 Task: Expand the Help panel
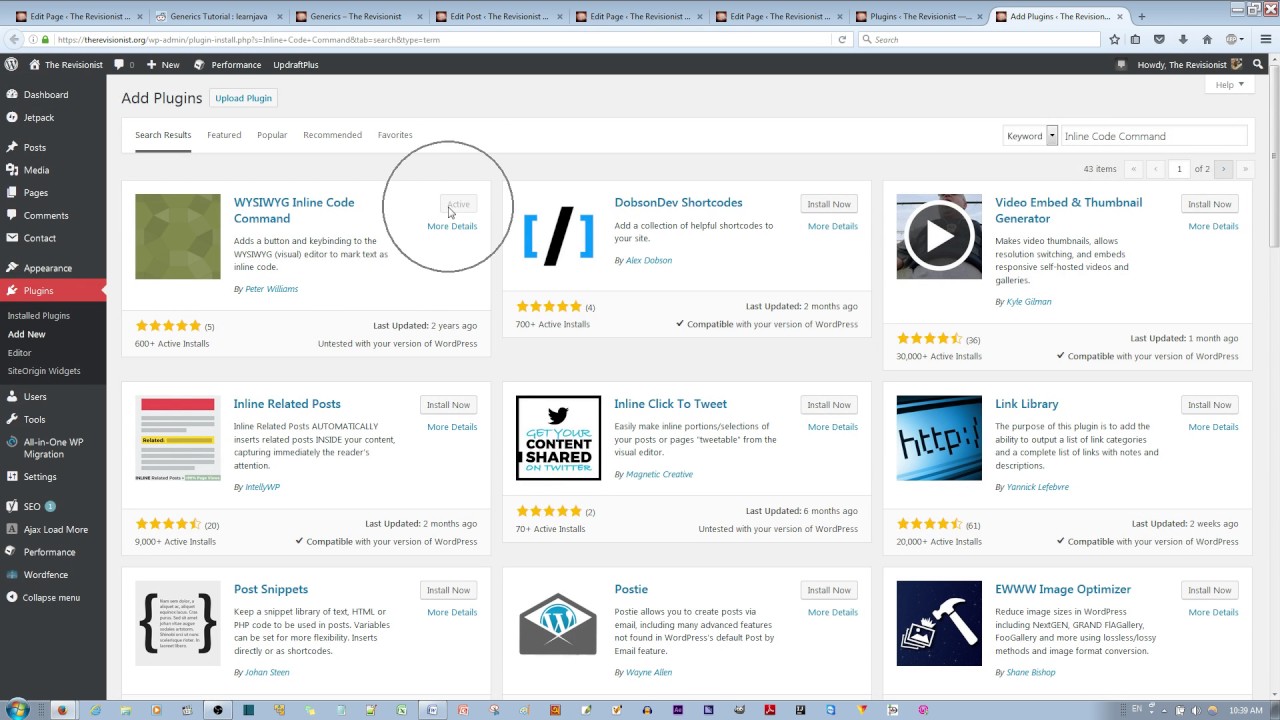1228,84
